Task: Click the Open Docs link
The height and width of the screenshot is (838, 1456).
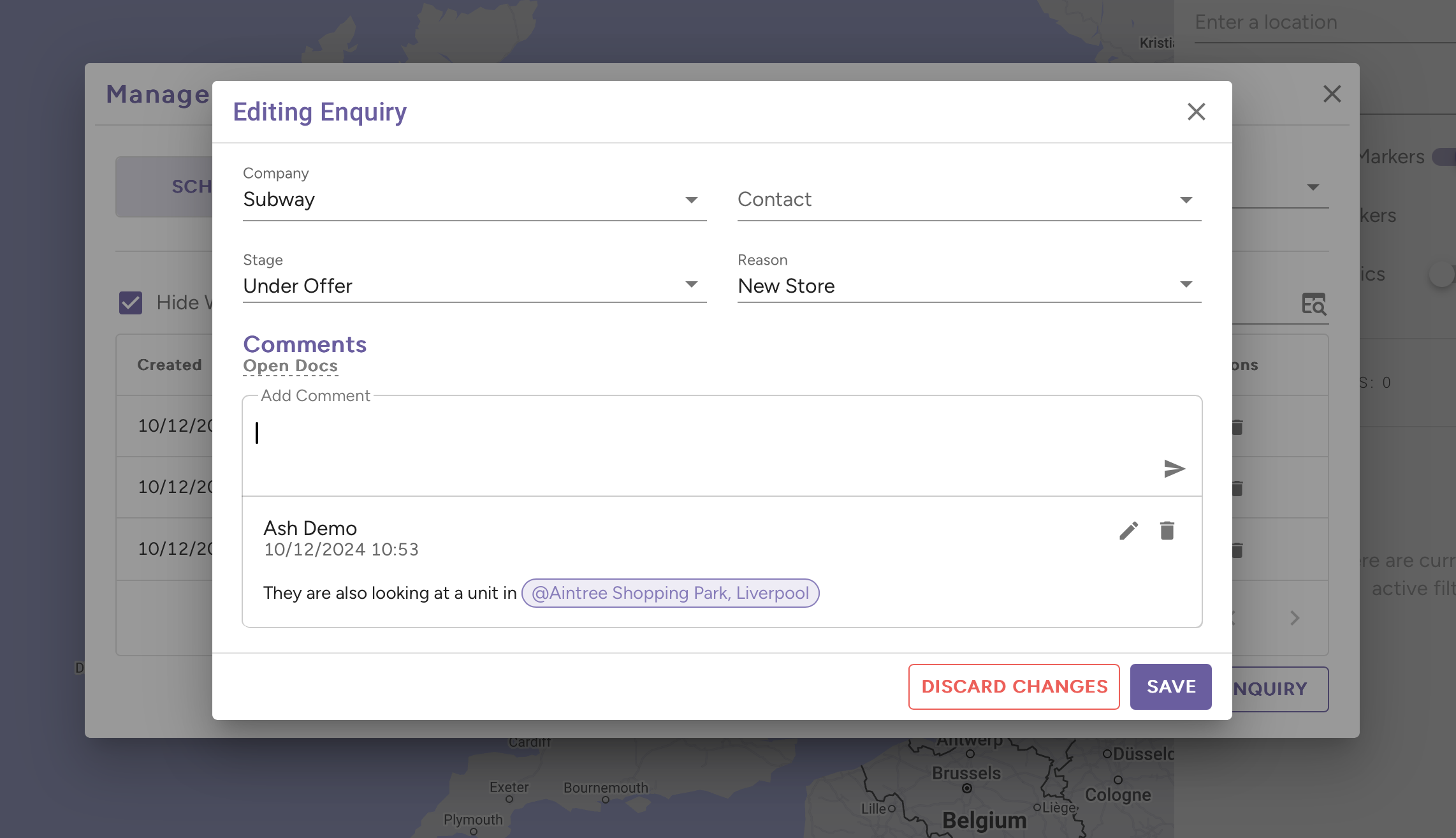Action: (x=290, y=366)
